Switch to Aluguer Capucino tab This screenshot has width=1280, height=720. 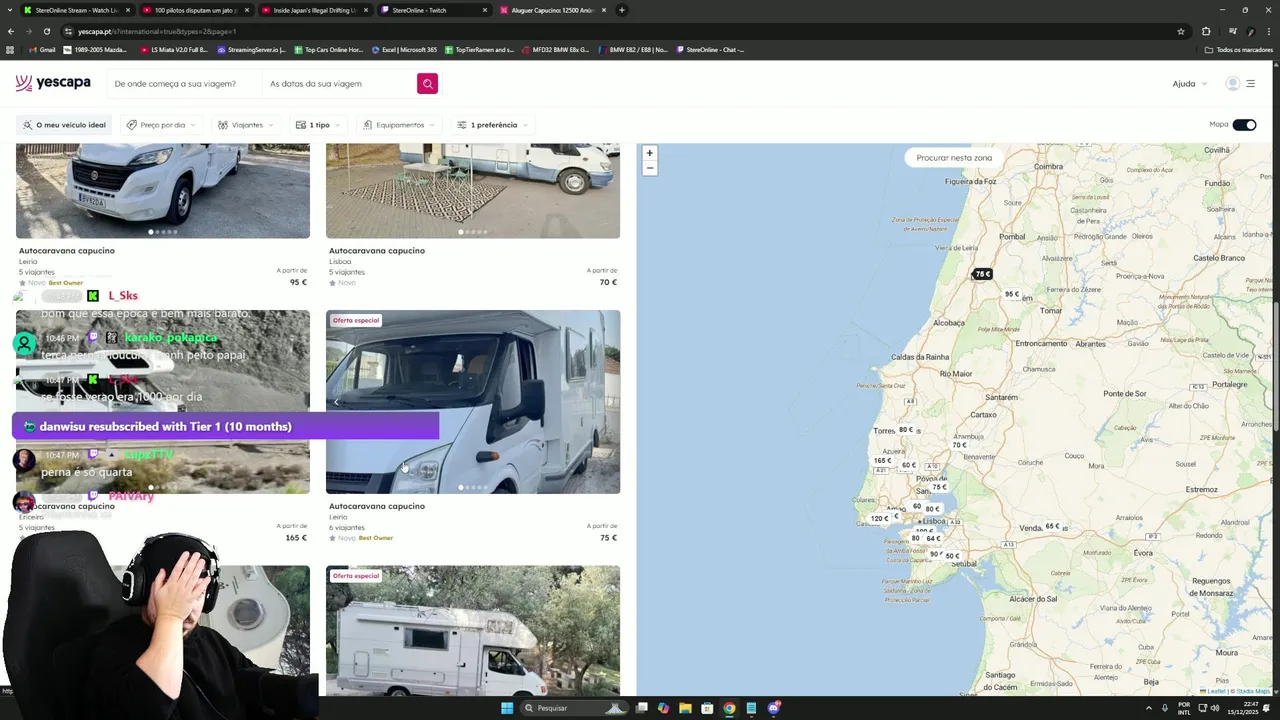coord(553,10)
